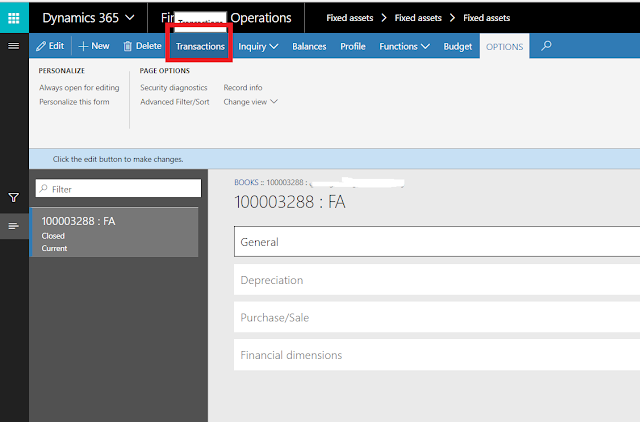640x422 pixels.
Task: Click the Operations title text
Action: click(261, 18)
